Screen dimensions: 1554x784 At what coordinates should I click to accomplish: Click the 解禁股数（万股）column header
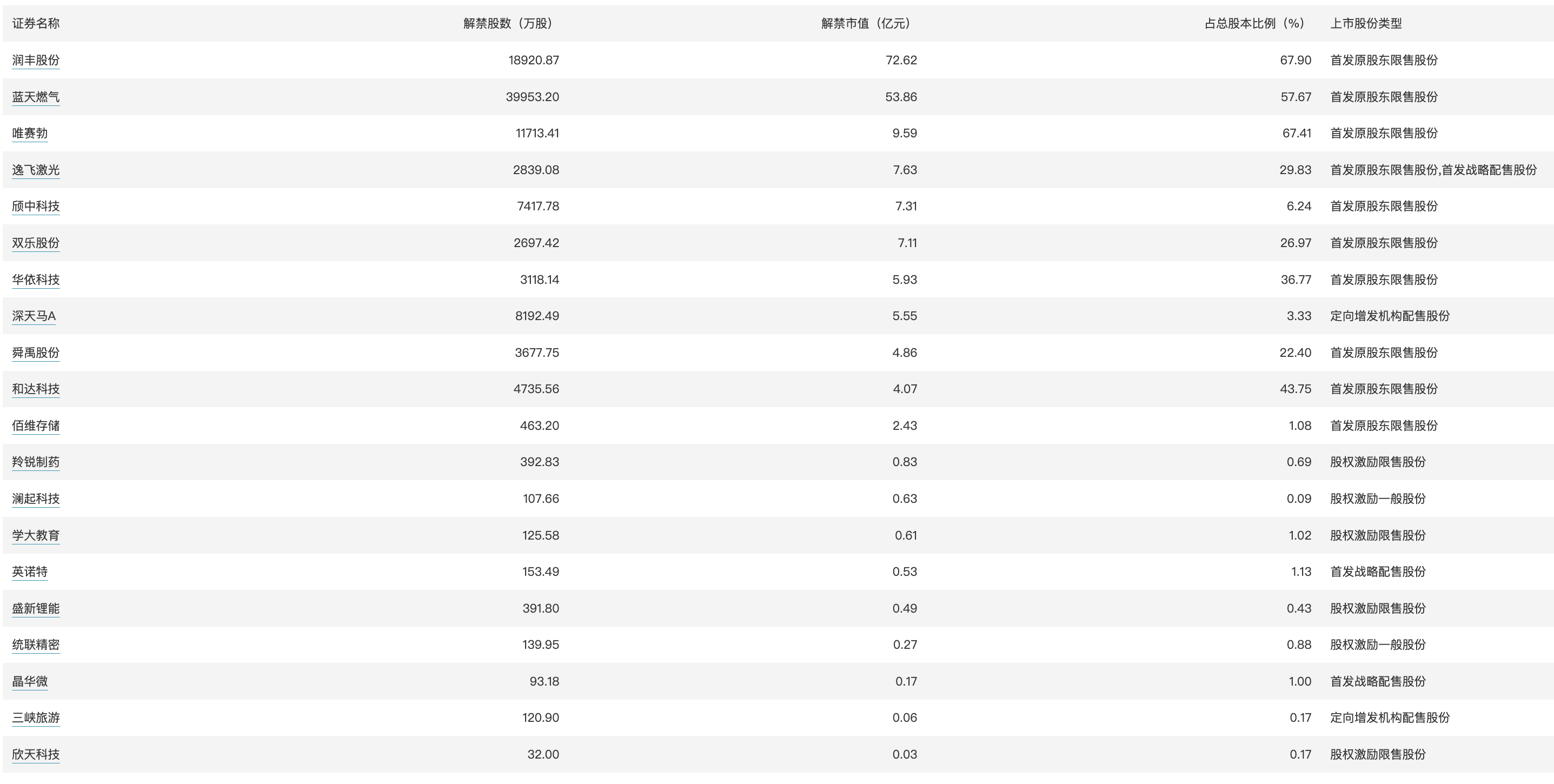coord(508,24)
